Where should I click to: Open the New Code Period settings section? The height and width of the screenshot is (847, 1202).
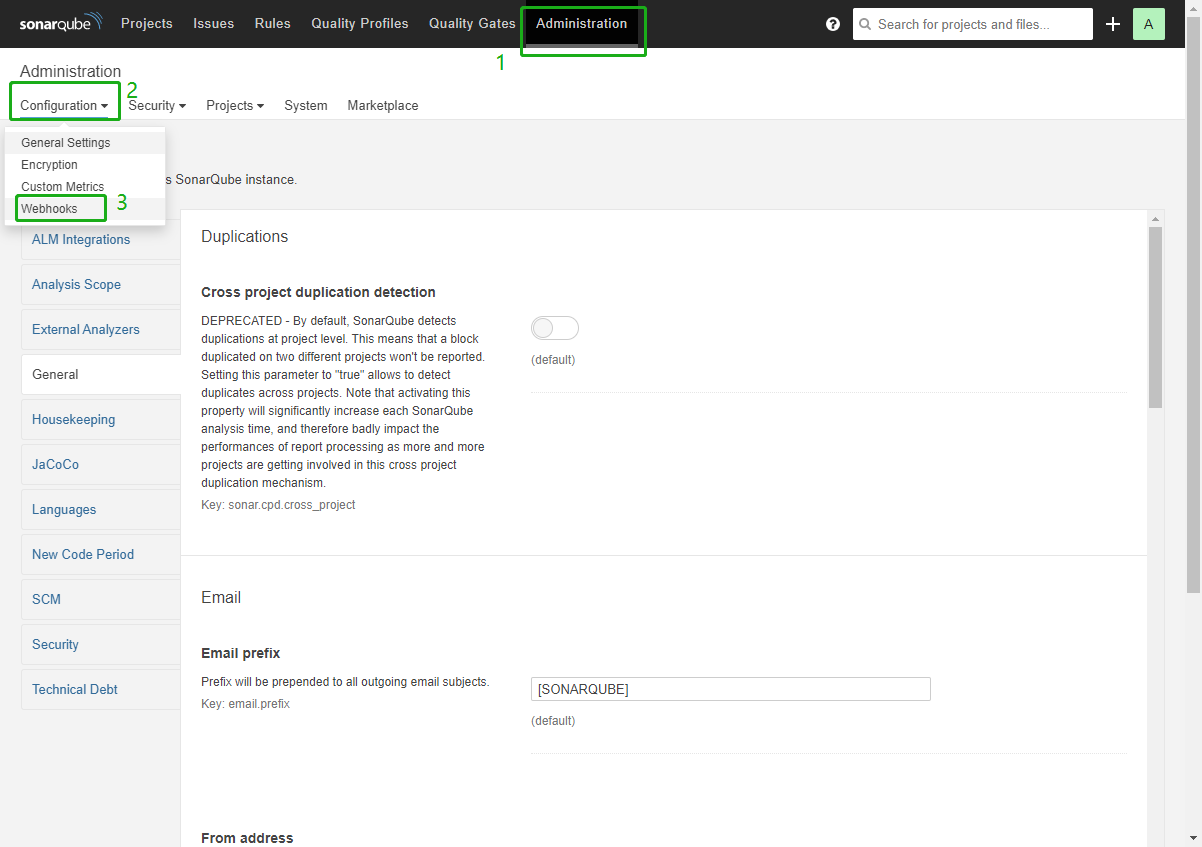[83, 554]
